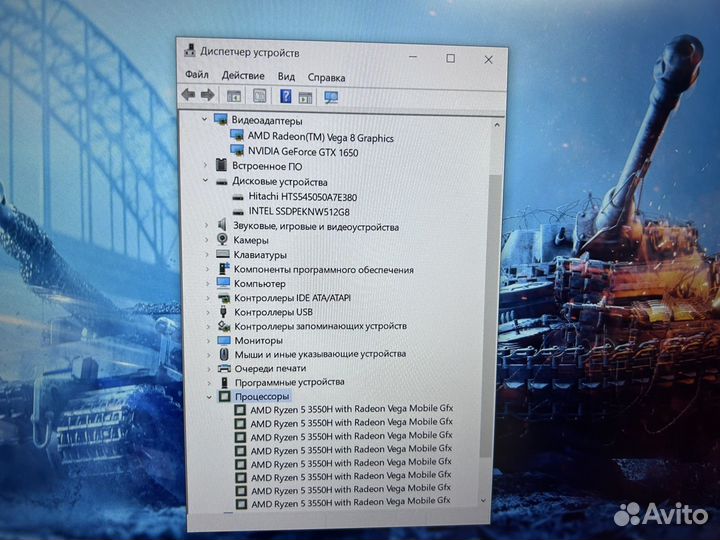Viewport: 720px width, 540px height.
Task: Click the Встроенное ПО chip icon
Action: [221, 164]
